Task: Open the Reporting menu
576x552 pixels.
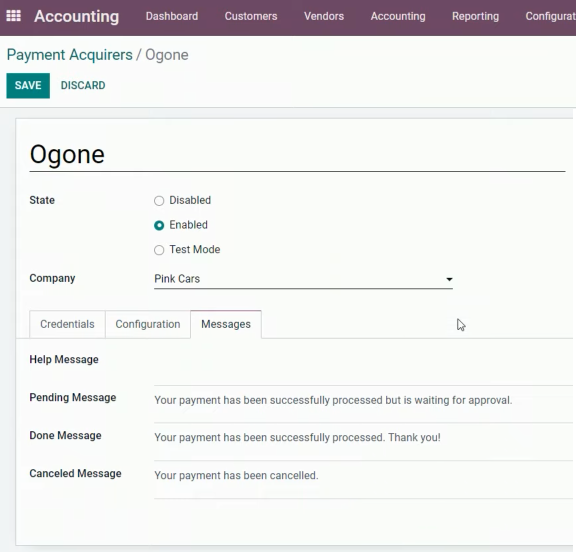Action: (x=475, y=16)
